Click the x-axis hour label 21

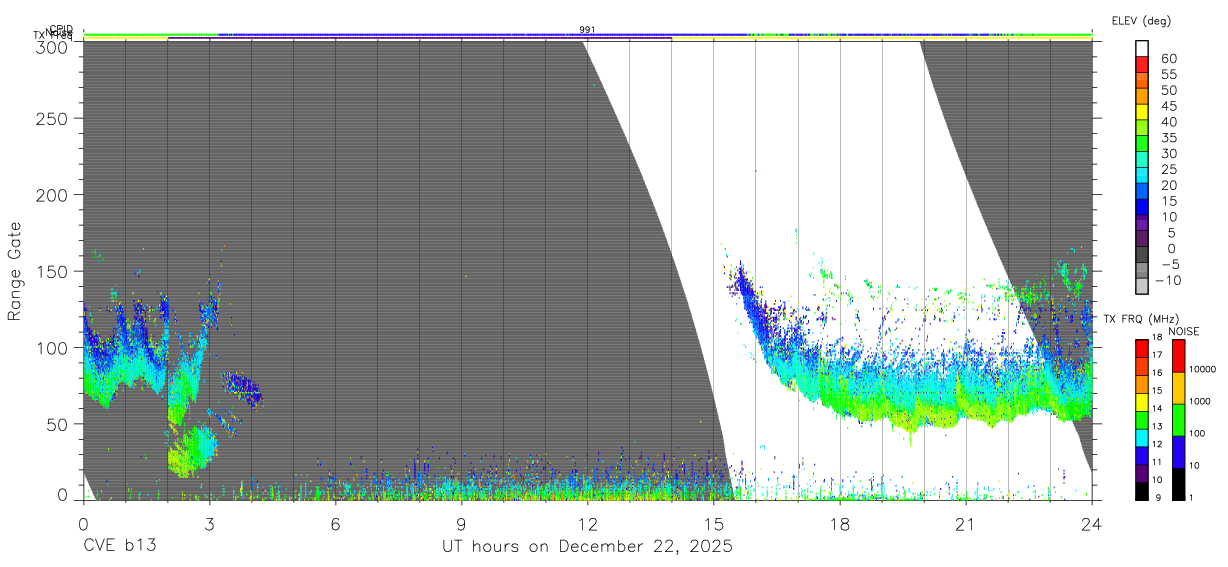[x=966, y=523]
